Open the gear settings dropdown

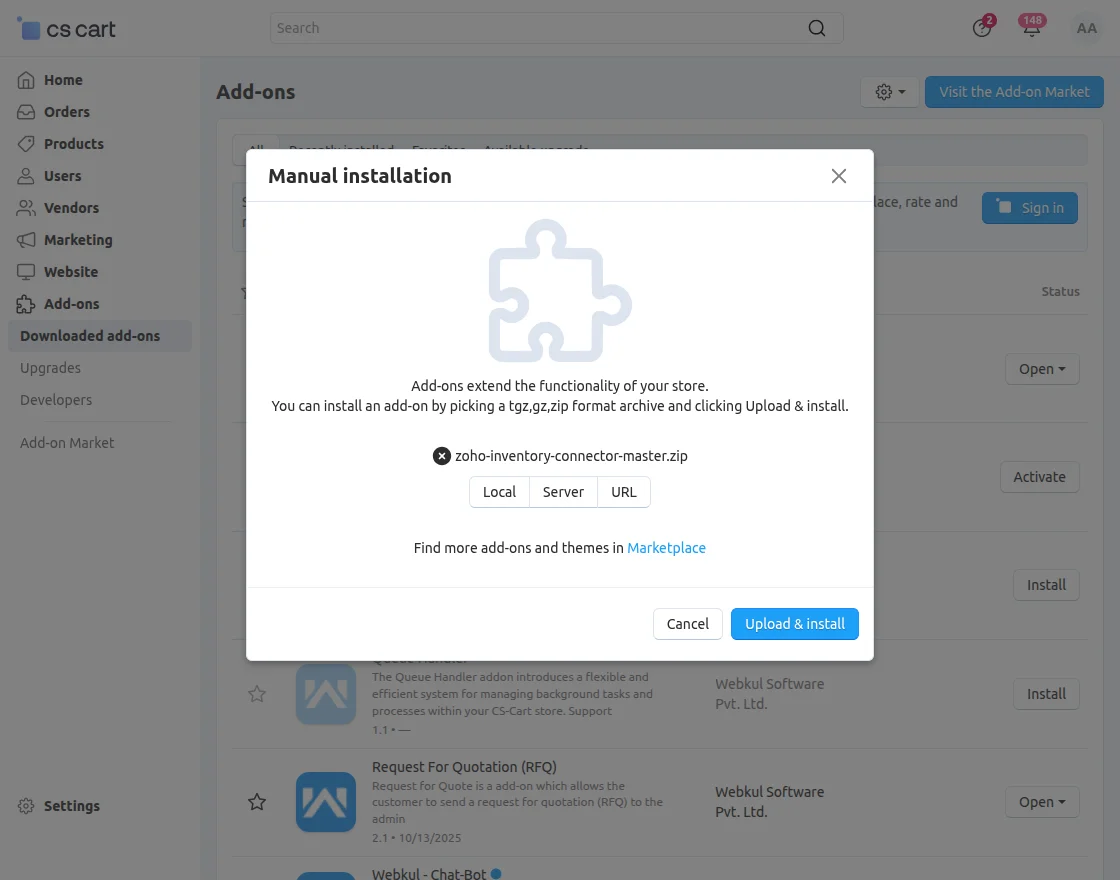(x=889, y=92)
